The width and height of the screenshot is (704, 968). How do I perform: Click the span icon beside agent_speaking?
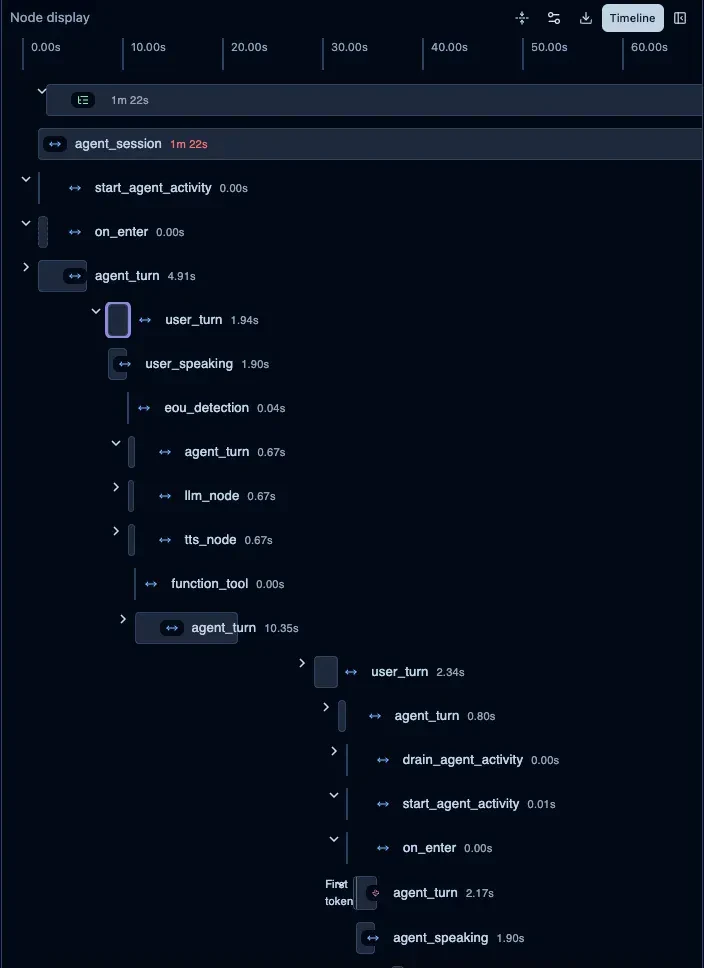(373, 938)
